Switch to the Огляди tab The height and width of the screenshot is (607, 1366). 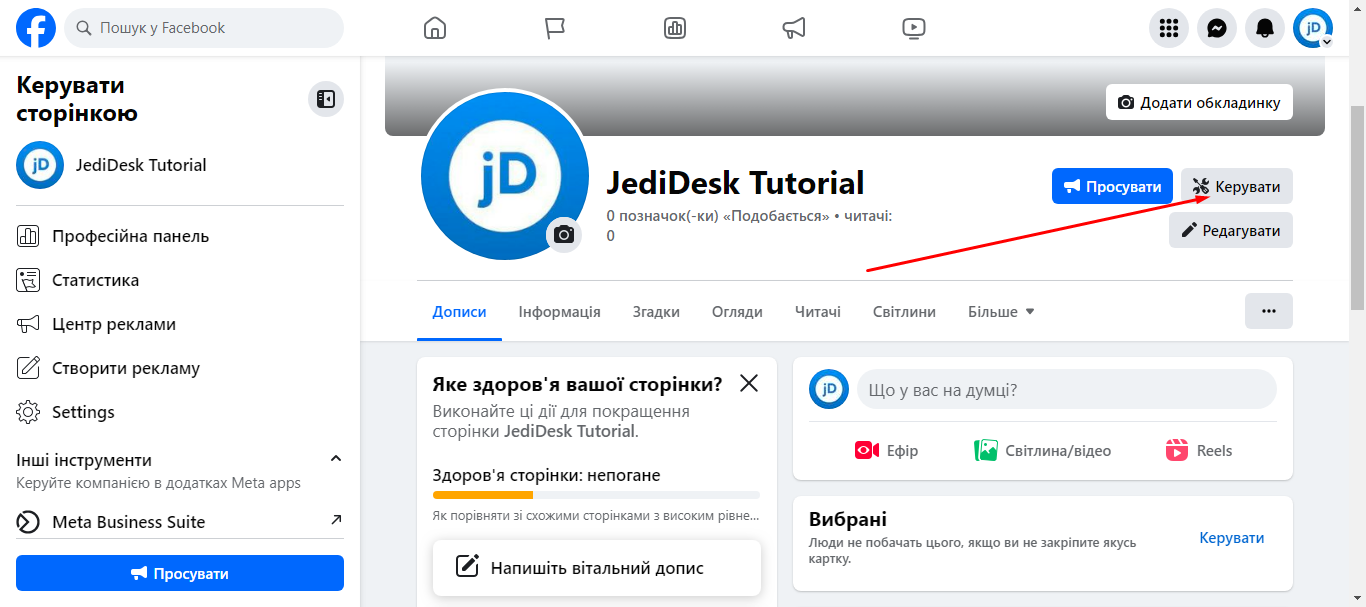[x=737, y=311]
